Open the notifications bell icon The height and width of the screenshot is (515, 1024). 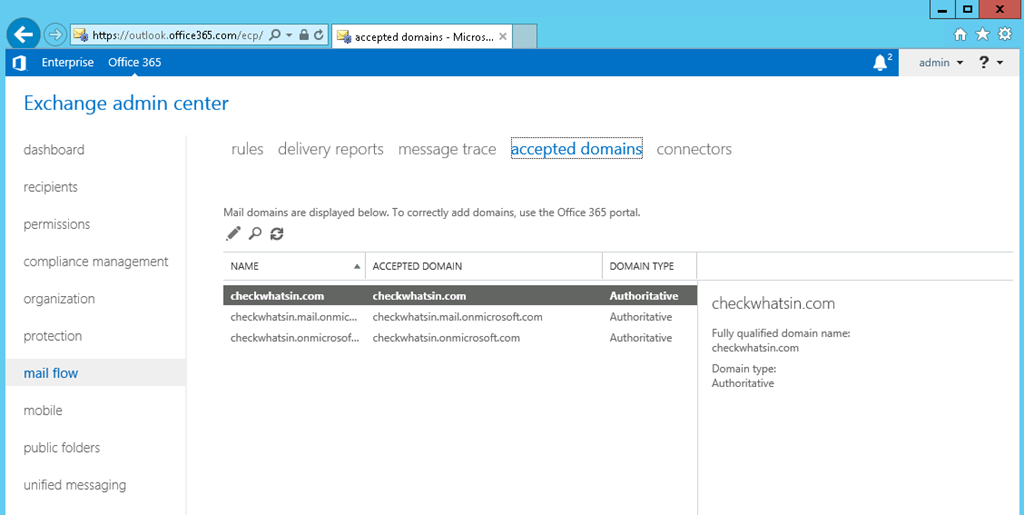tap(882, 63)
